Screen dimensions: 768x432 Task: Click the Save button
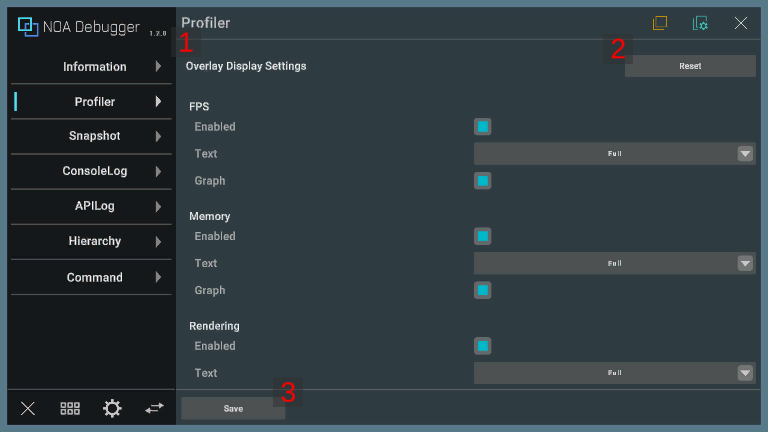[x=233, y=409]
